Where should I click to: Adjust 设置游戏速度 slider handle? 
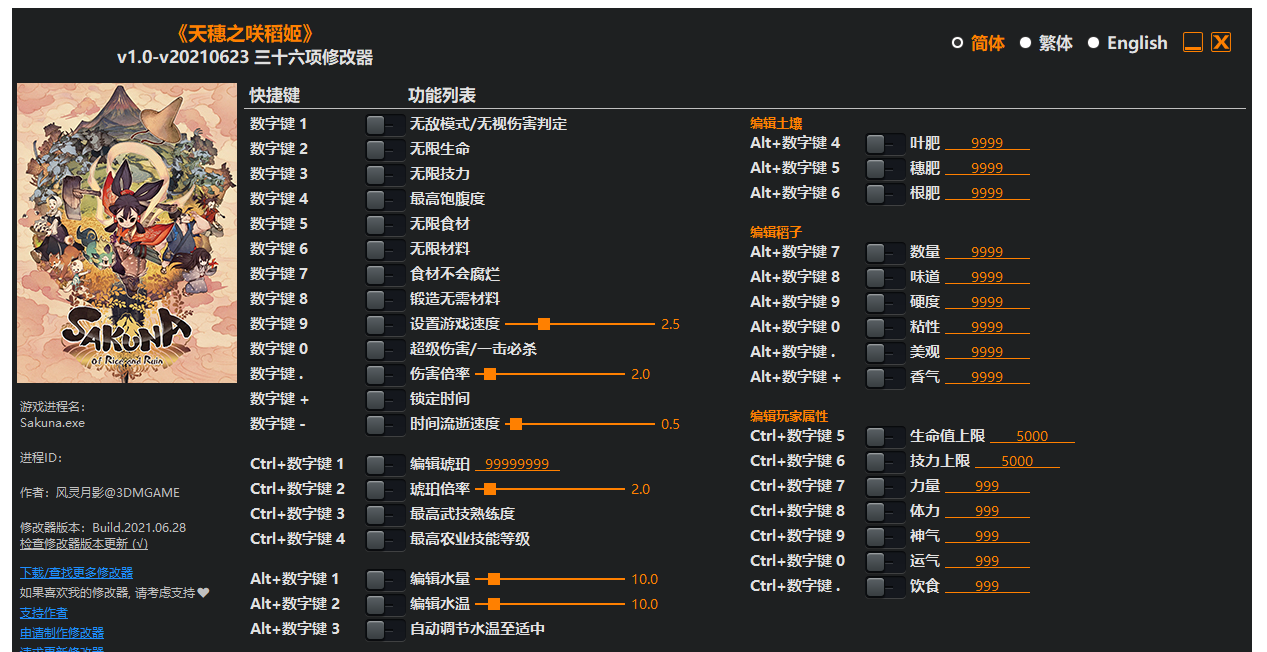(x=544, y=324)
